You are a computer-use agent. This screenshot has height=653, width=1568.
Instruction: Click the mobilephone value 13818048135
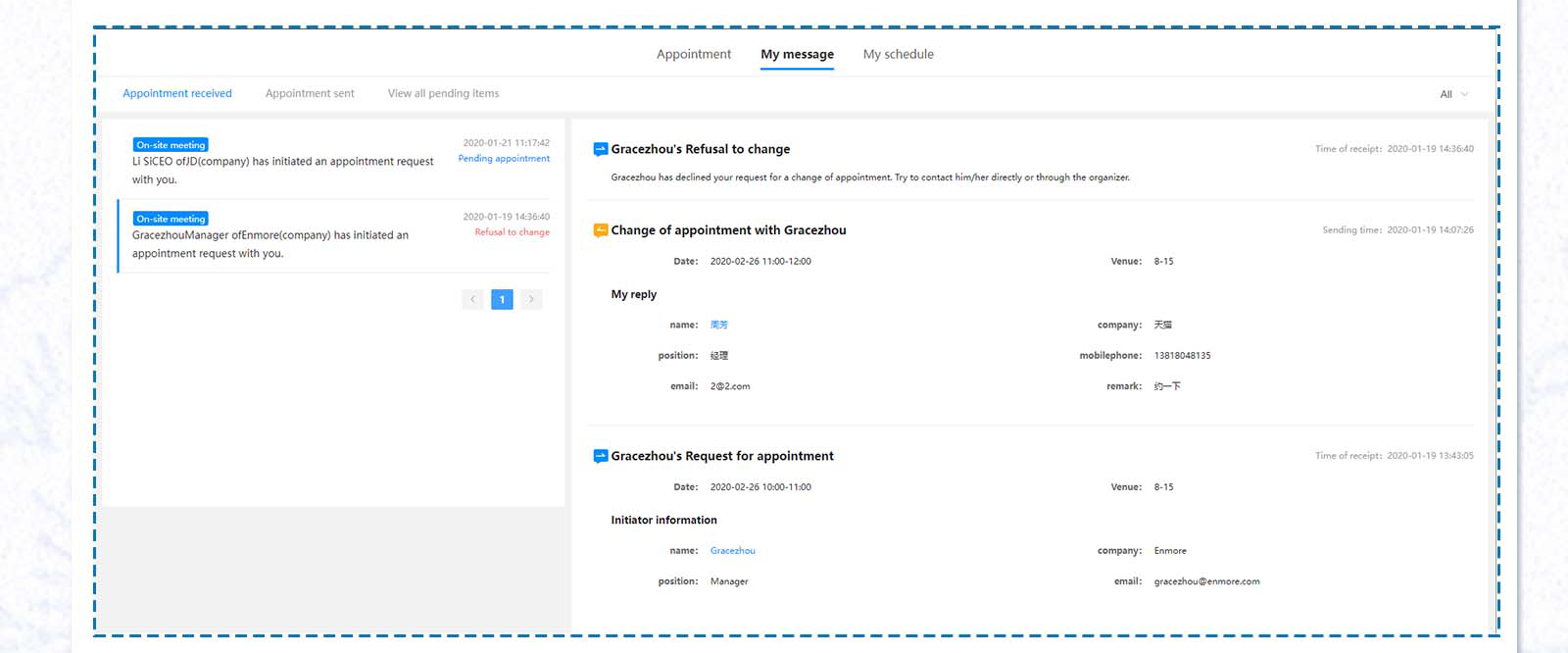coord(1183,356)
